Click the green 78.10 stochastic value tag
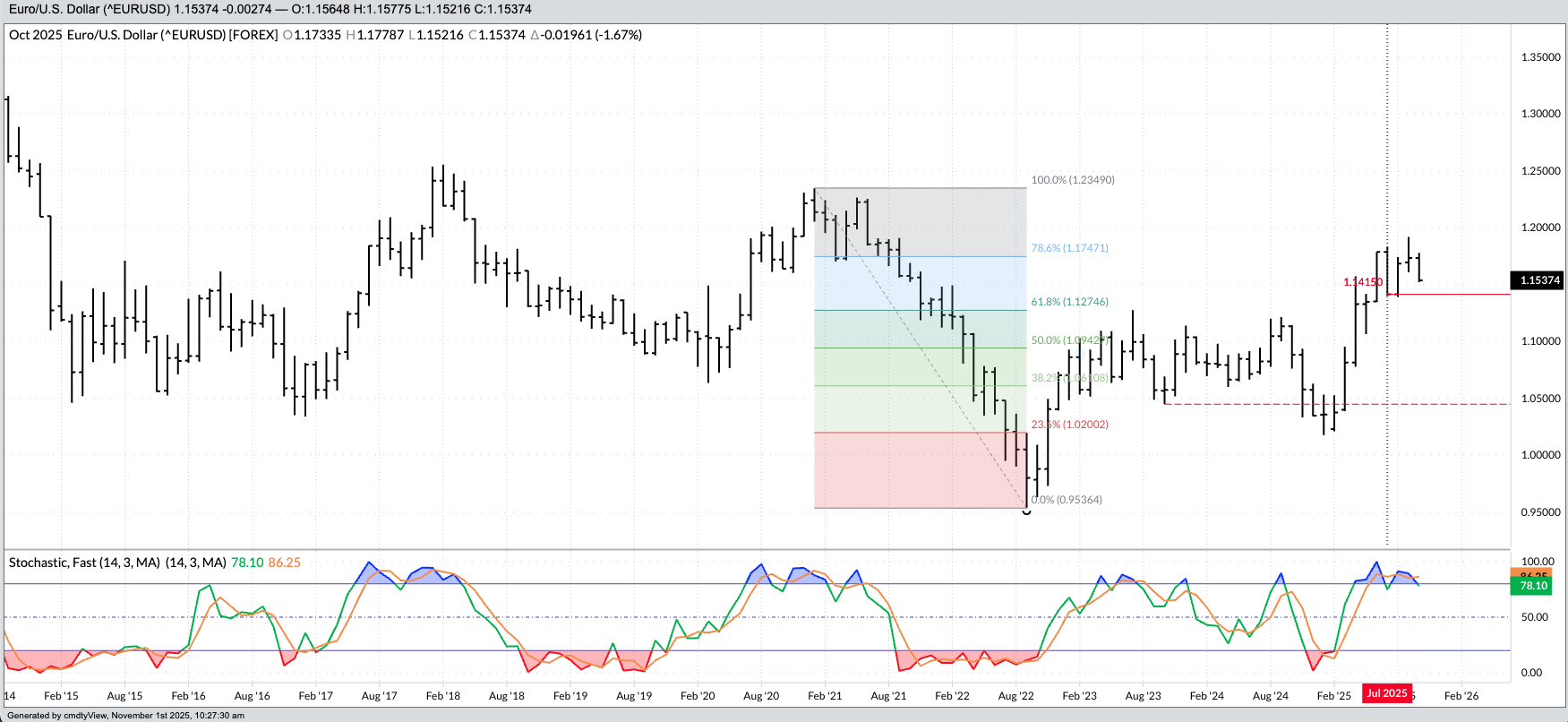1568x722 pixels. click(1532, 586)
